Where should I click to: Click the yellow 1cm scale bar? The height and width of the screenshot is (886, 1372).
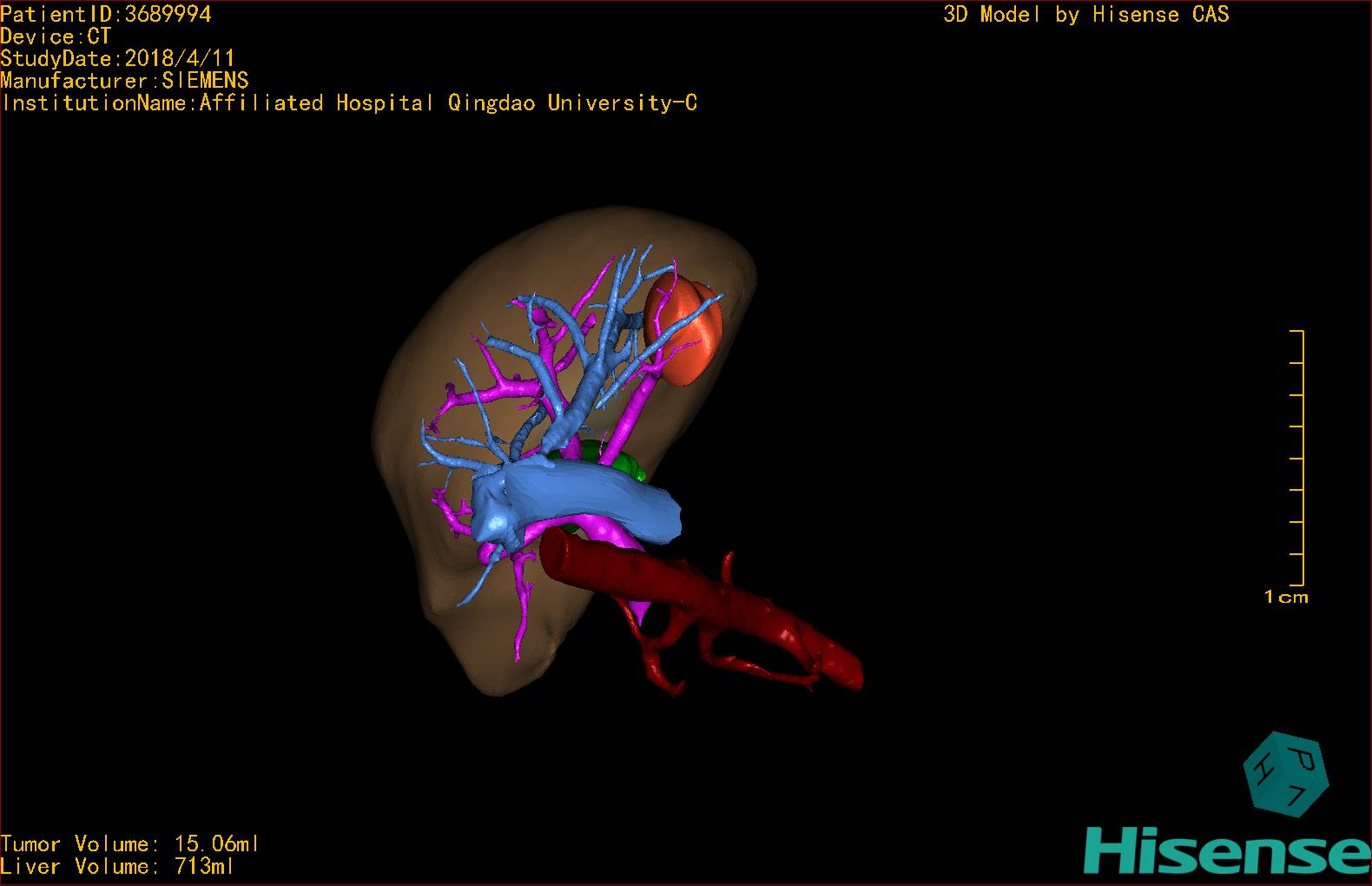(1300, 460)
